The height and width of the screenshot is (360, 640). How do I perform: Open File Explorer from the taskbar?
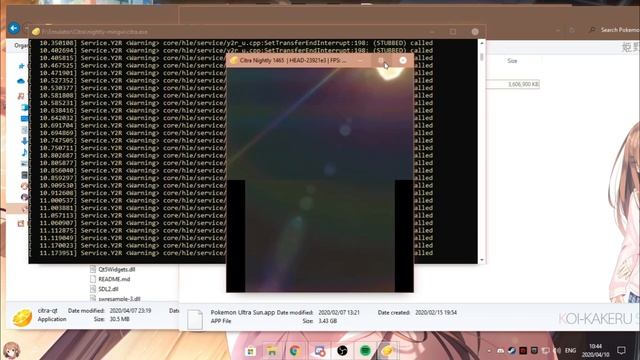point(272,351)
